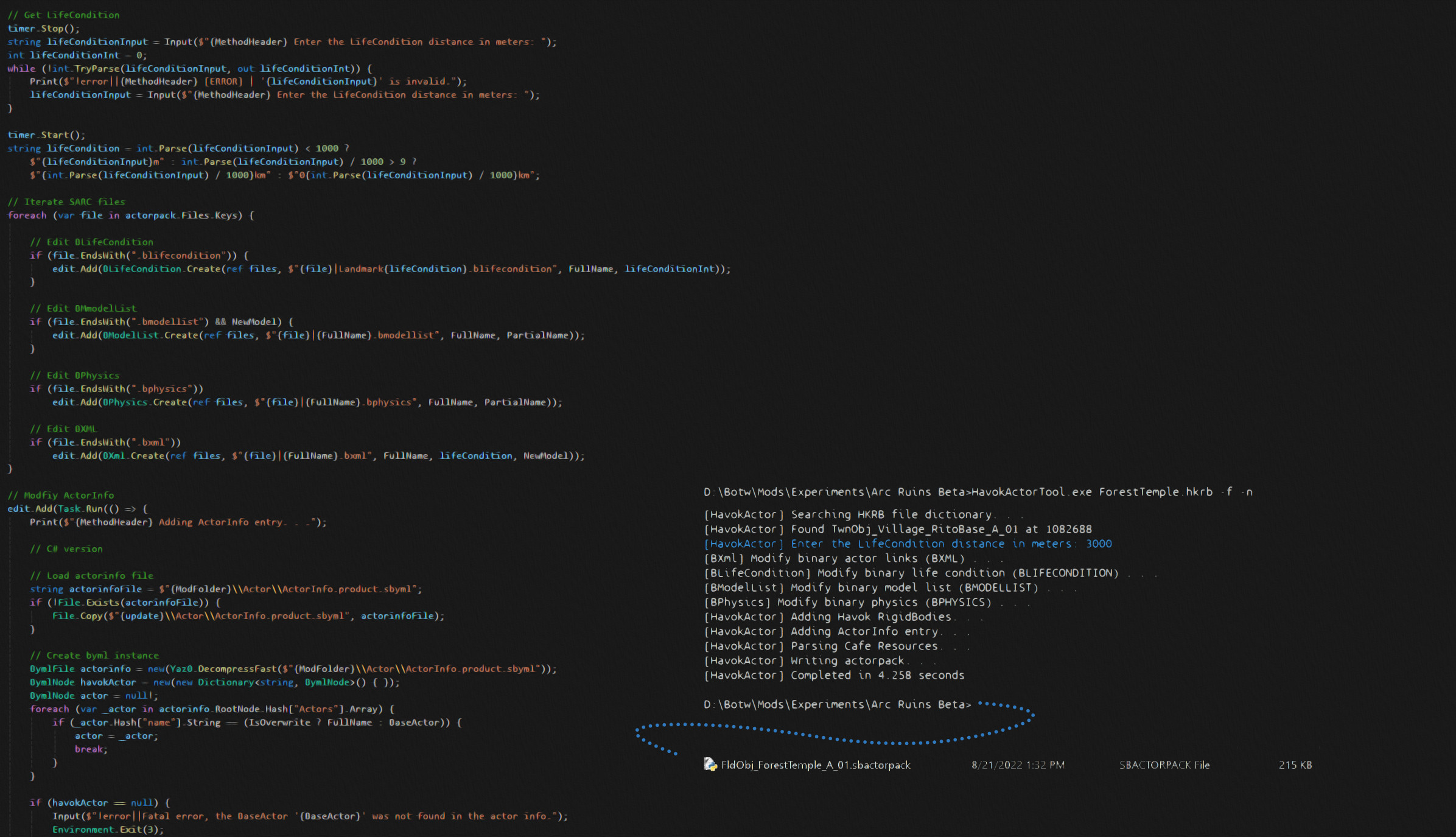This screenshot has width=1456, height=837.
Task: Click the 8/21/2022 1:32 PM date
Action: click(x=1018, y=765)
